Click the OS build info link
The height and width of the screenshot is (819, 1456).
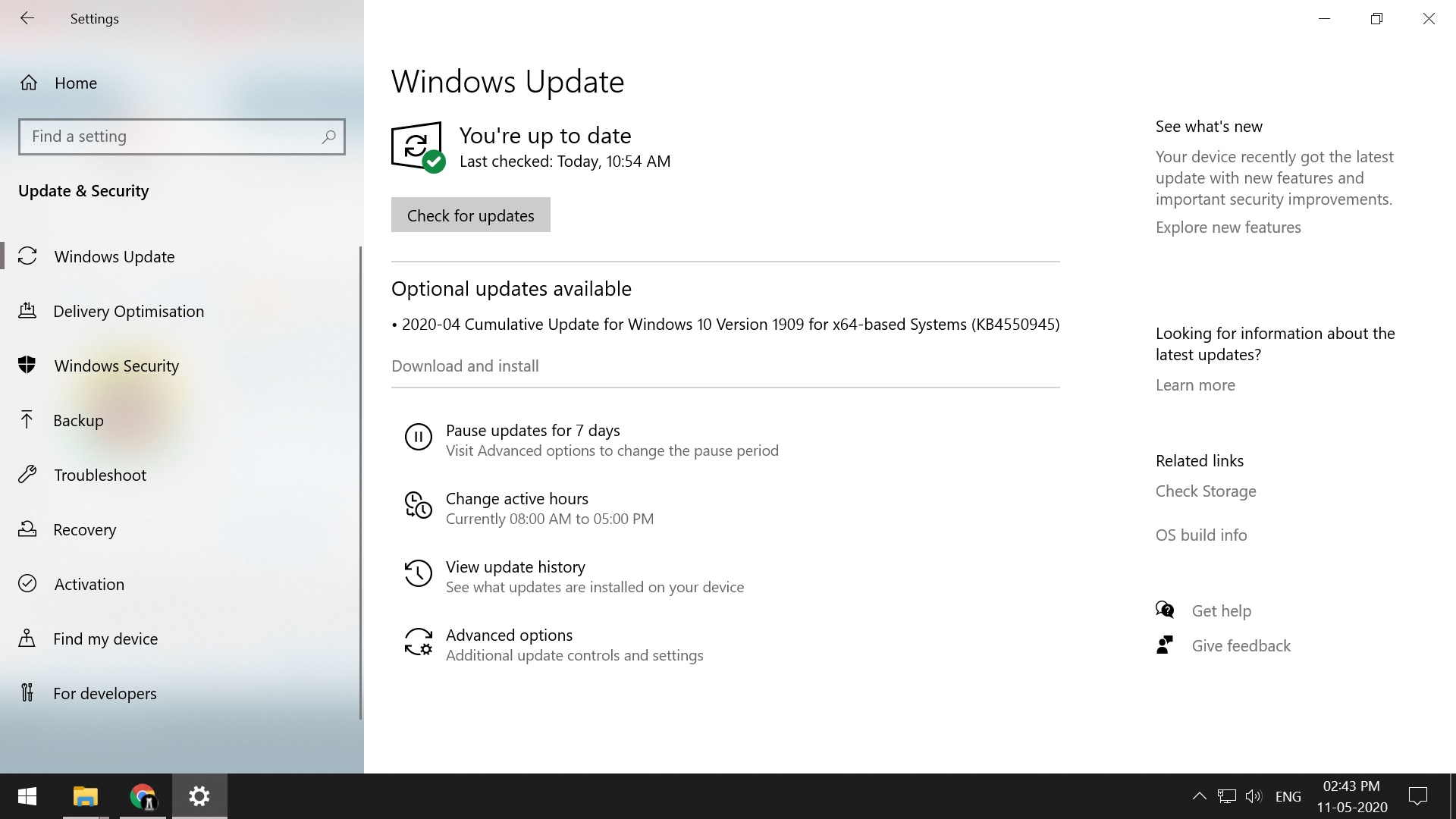click(1200, 535)
